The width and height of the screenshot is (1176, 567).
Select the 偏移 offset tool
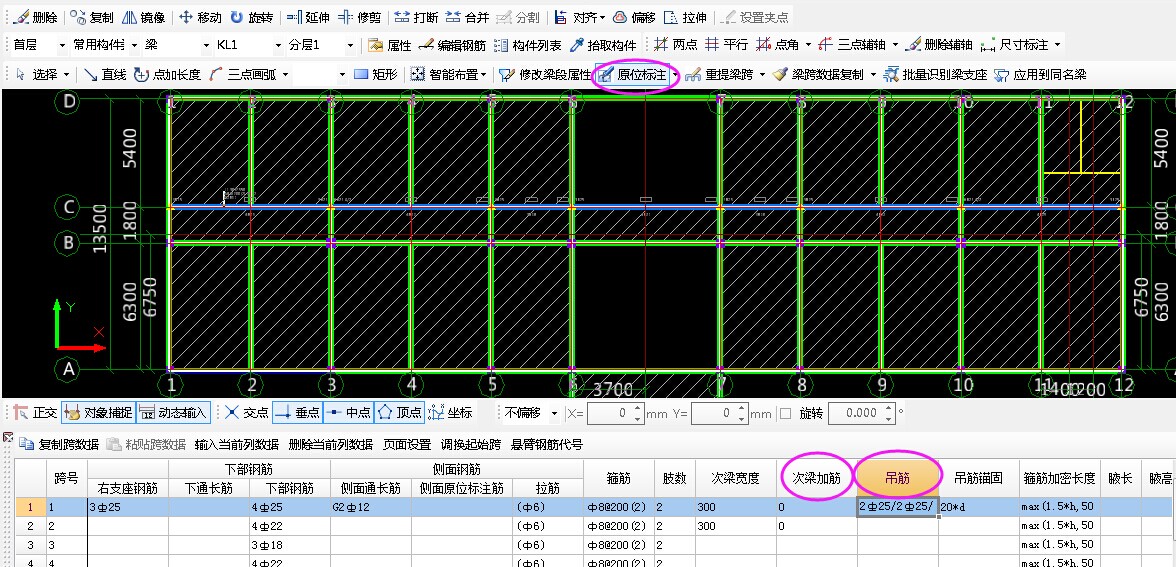tap(634, 17)
